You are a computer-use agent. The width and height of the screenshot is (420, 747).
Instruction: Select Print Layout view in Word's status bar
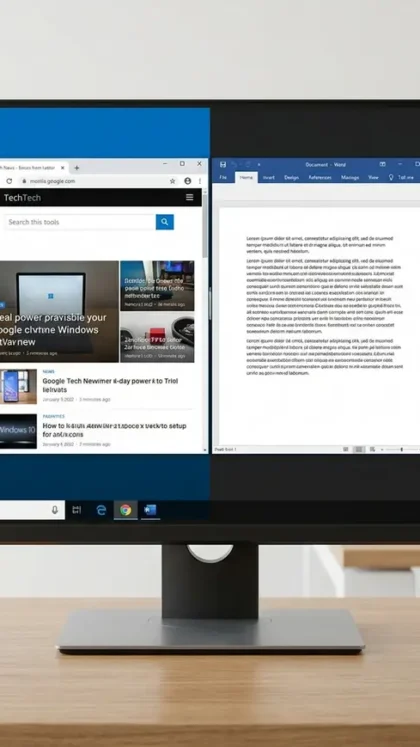pyautogui.click(x=360, y=449)
